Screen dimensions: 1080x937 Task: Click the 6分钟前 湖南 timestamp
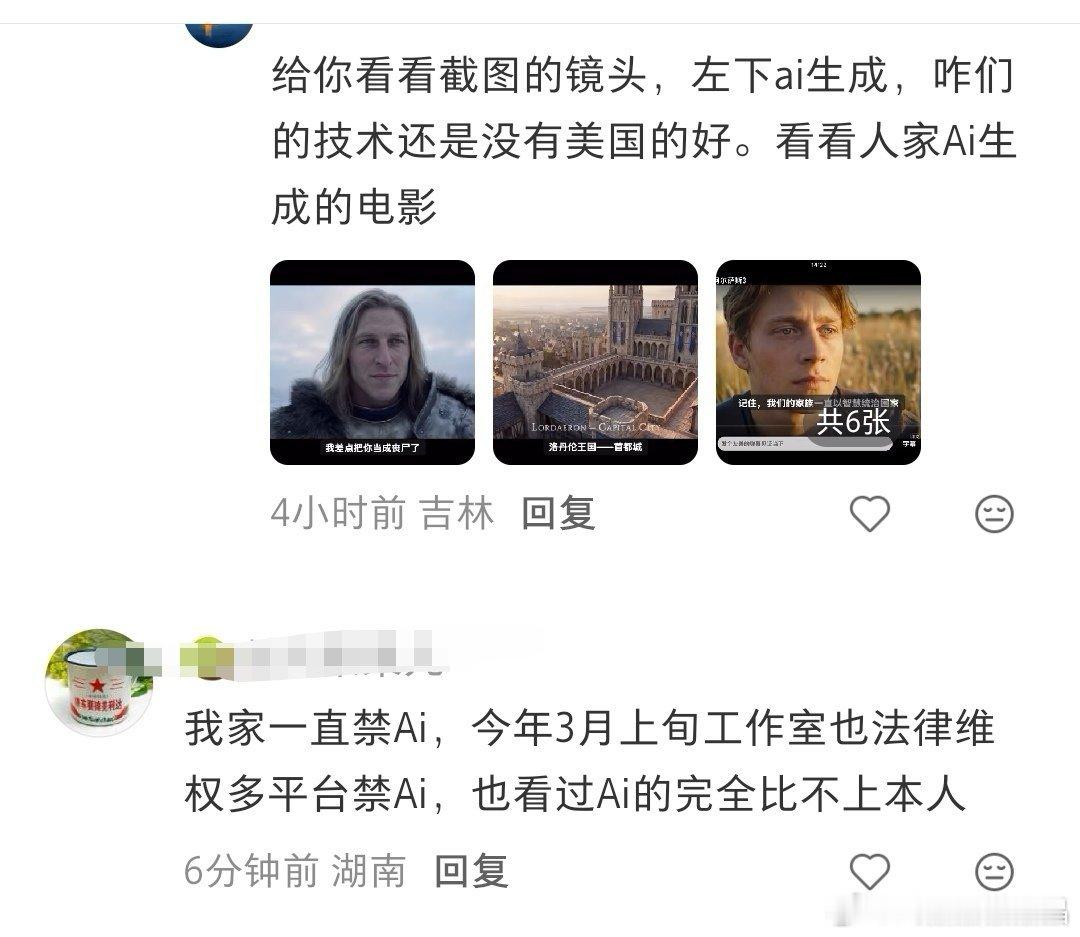(295, 871)
